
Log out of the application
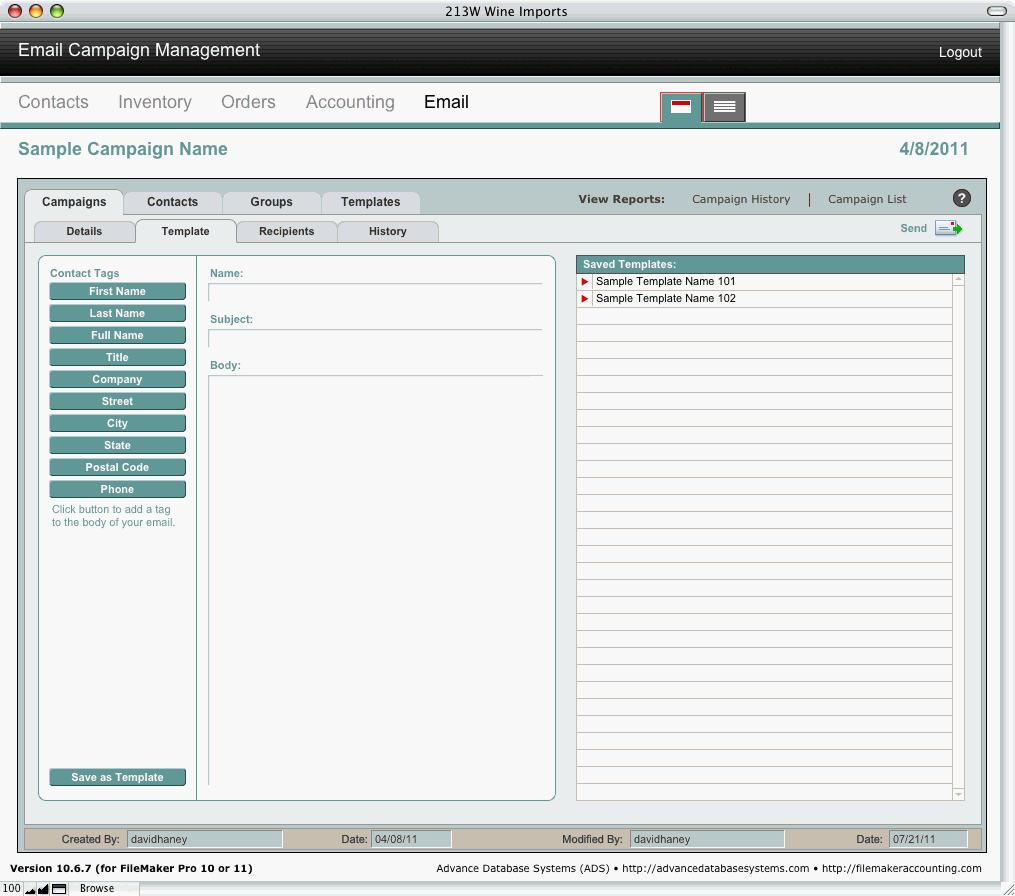coord(960,52)
